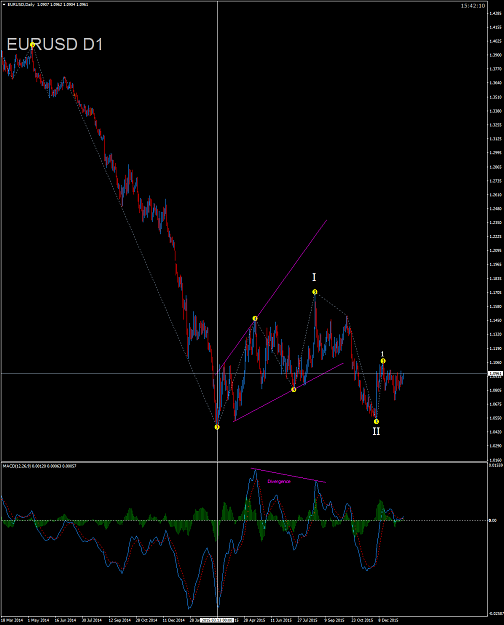Select the magenta Divergence label in MACD panel
The image size is (504, 625).
(279, 482)
